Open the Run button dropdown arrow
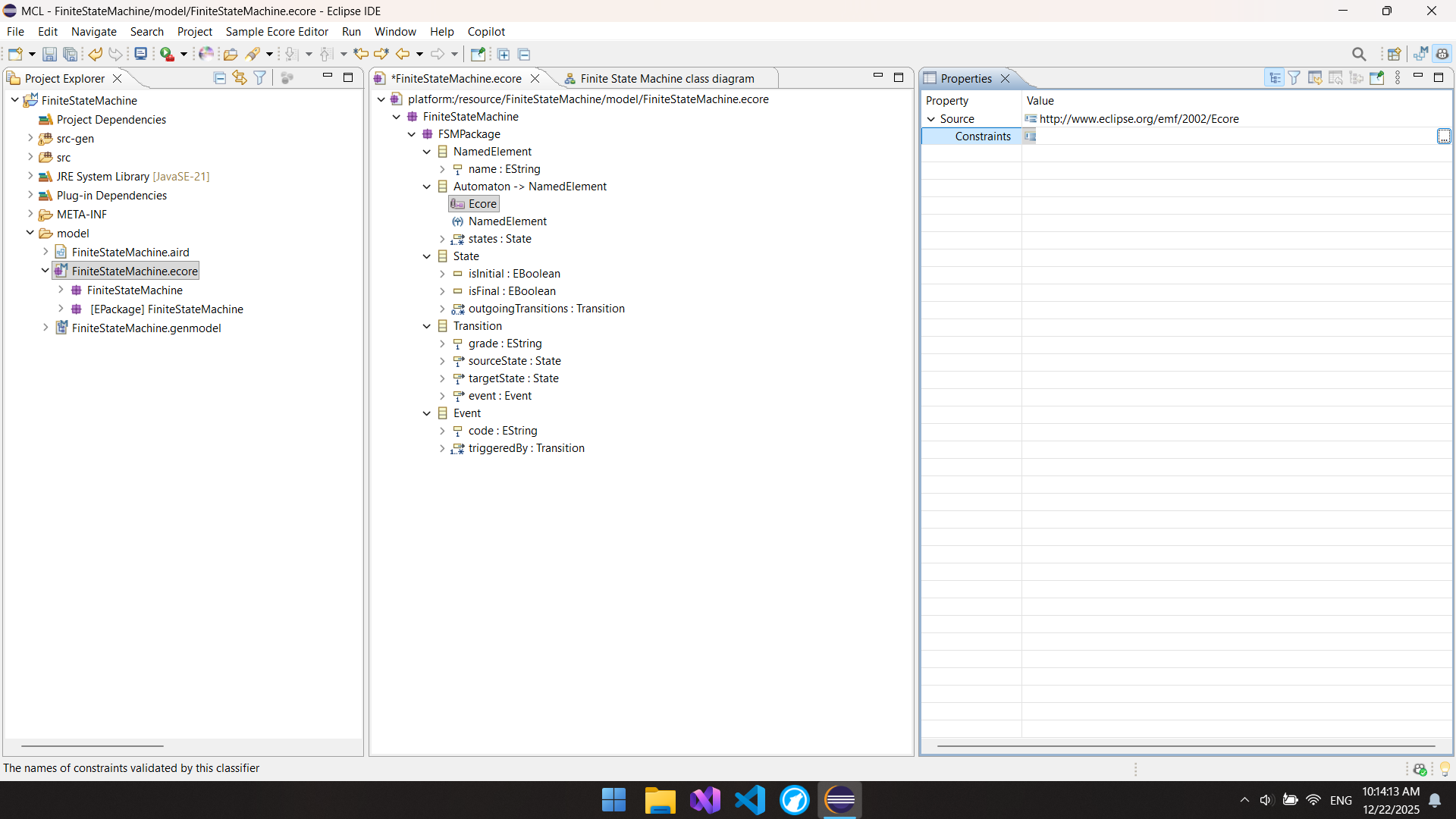This screenshot has width=1456, height=819. [x=184, y=54]
